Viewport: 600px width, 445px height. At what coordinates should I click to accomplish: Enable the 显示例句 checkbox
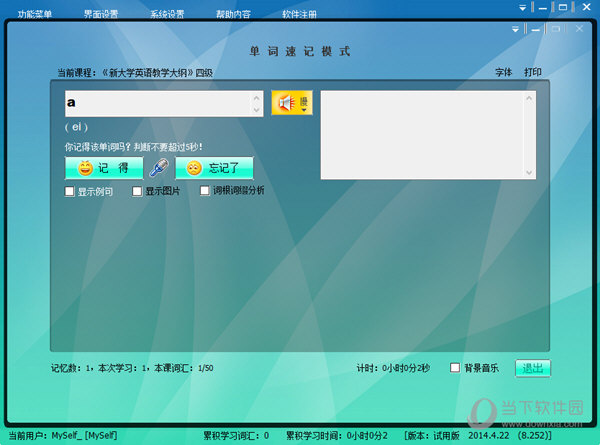pyautogui.click(x=69, y=191)
